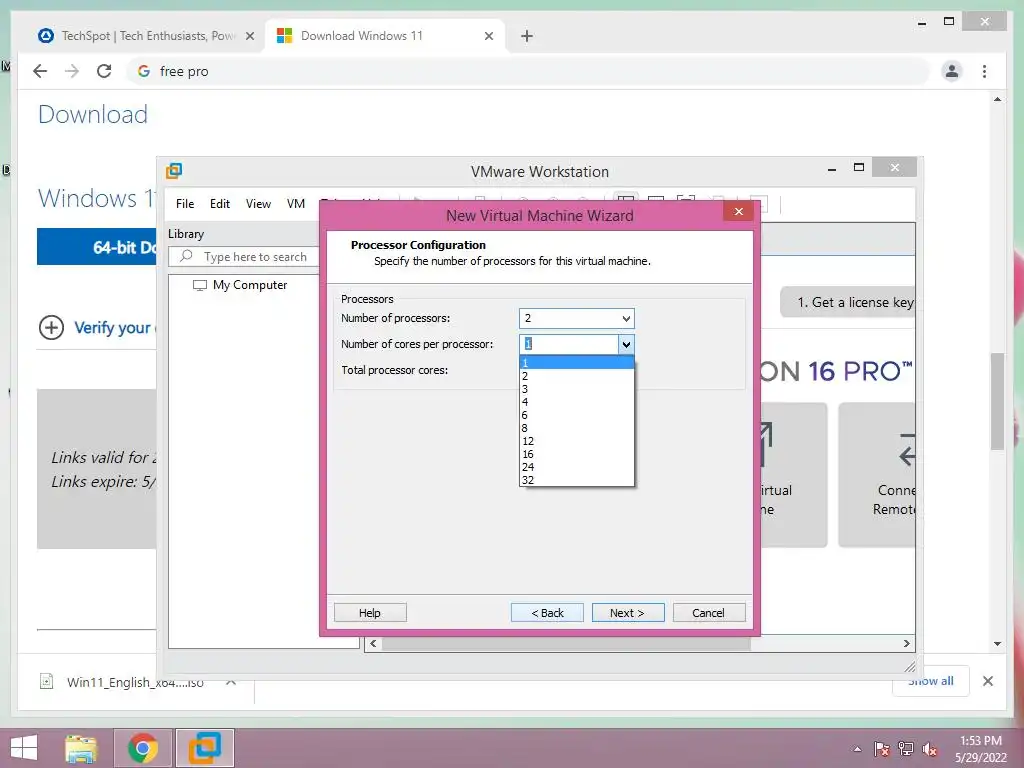Choose 6 cores per processor
Image resolution: width=1024 pixels, height=768 pixels.
pyautogui.click(x=577, y=415)
